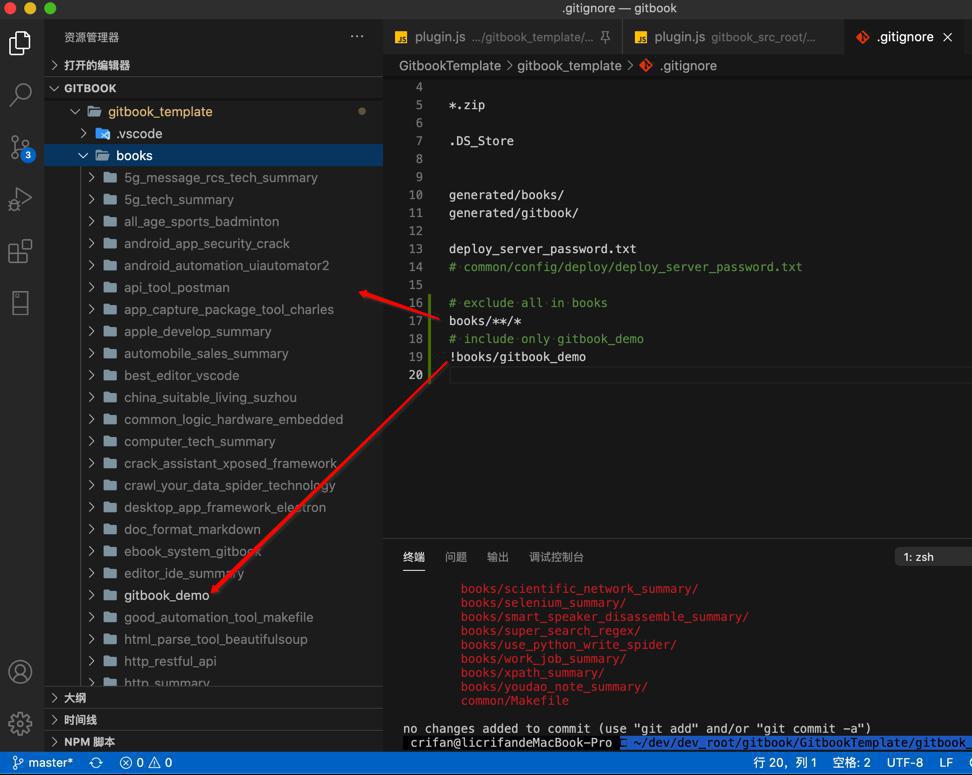Expand the NPM 脚本 section

coord(89,742)
